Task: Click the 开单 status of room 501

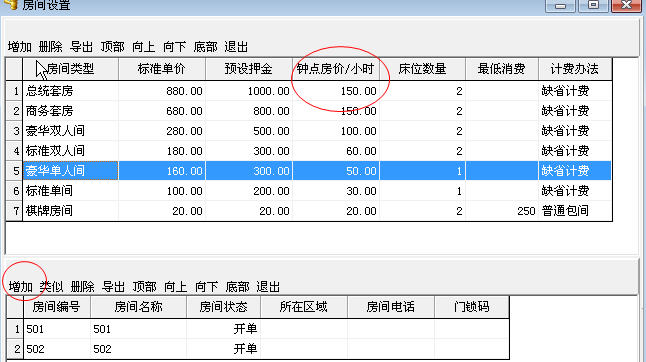Action: coord(223,329)
